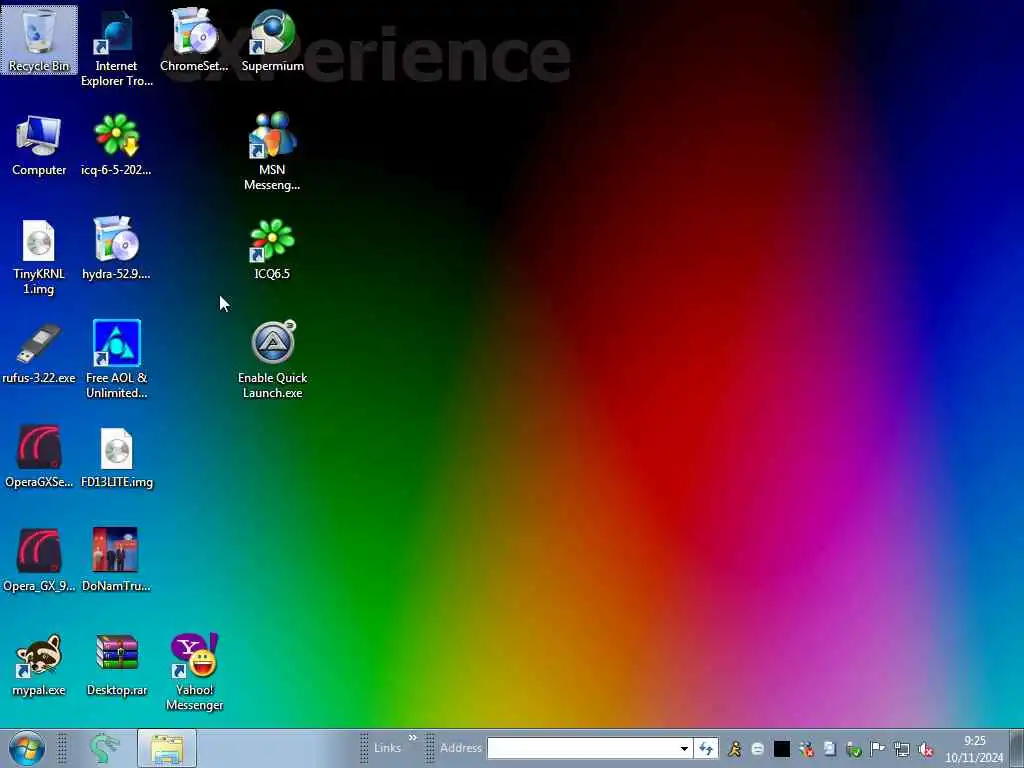Image resolution: width=1024 pixels, height=768 pixels.
Task: Select the Desktop.rar archive icon
Action: click(116, 665)
